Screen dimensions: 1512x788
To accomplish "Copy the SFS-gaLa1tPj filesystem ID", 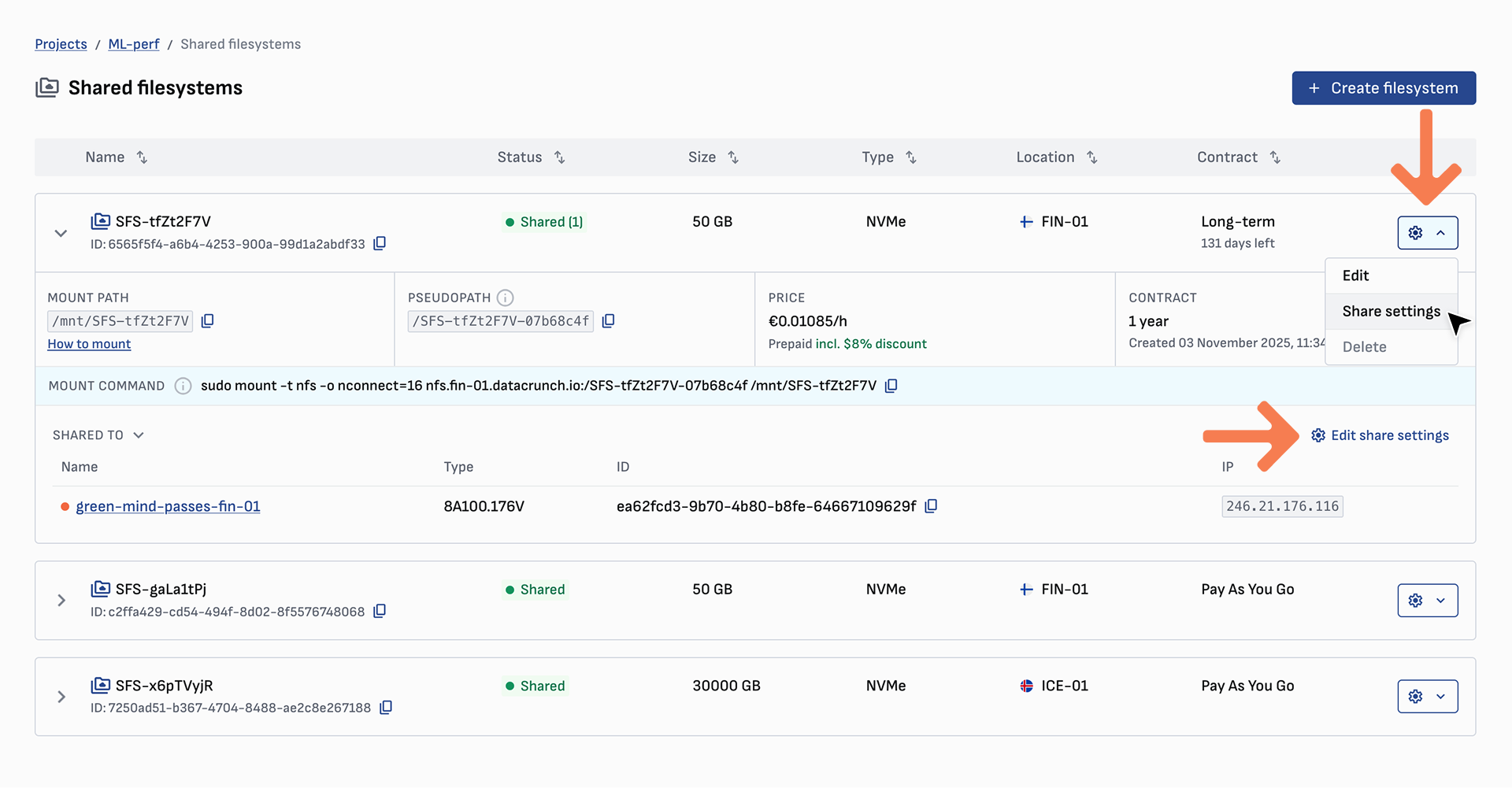I will click(x=380, y=611).
